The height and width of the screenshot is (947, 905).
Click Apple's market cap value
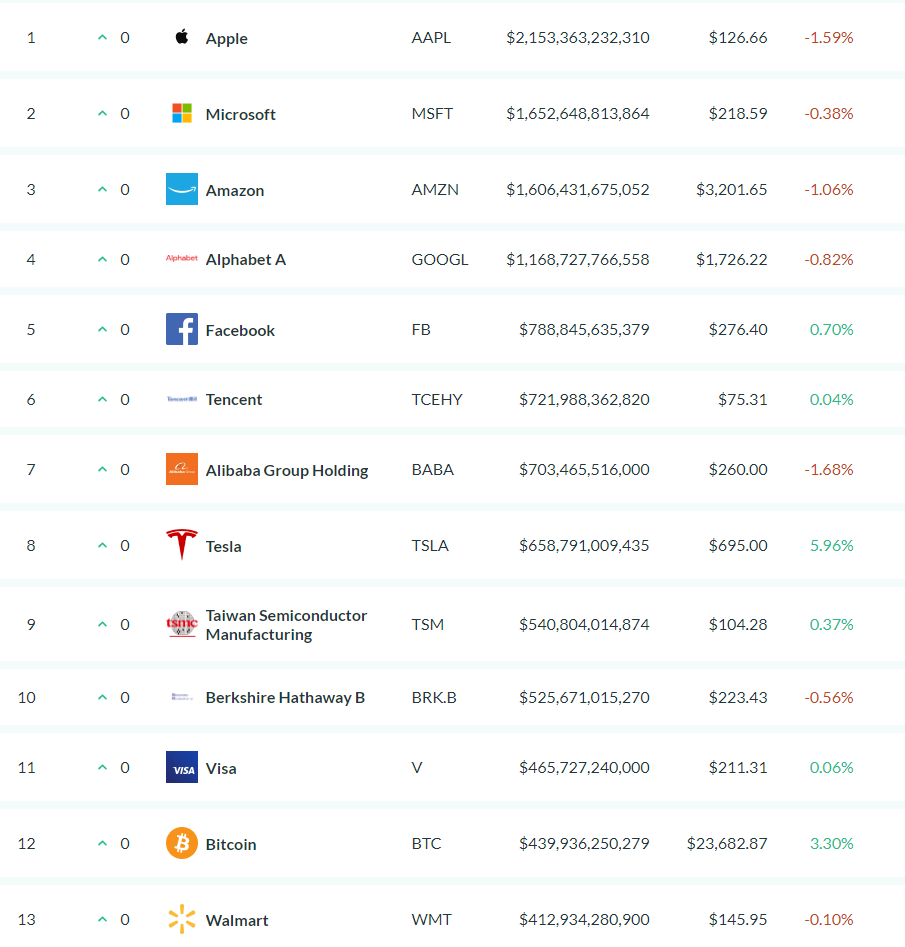click(578, 37)
